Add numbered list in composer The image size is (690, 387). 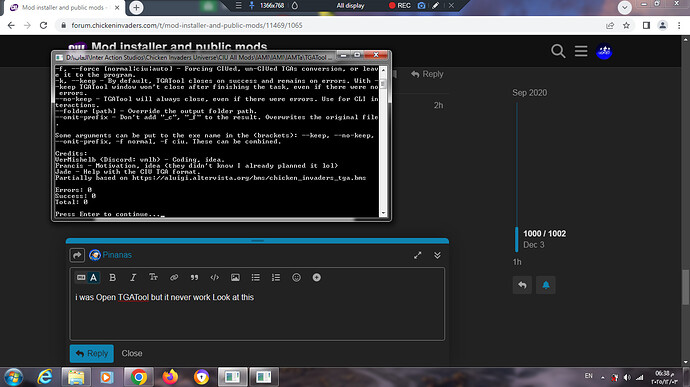point(276,277)
